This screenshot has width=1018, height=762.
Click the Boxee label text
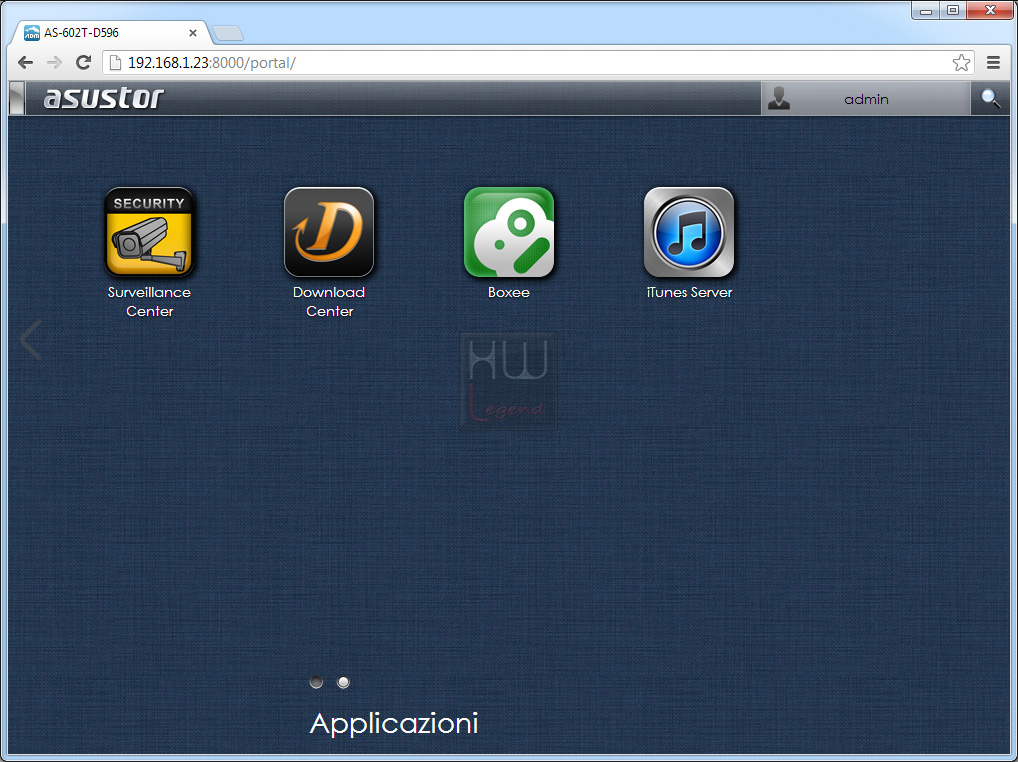click(509, 292)
